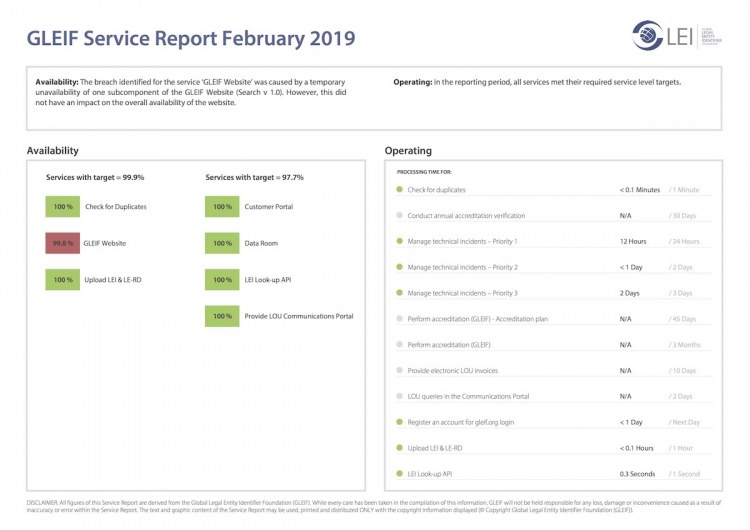
Task: Click the 0.3 Seconds processing time value
Action: [x=637, y=473]
